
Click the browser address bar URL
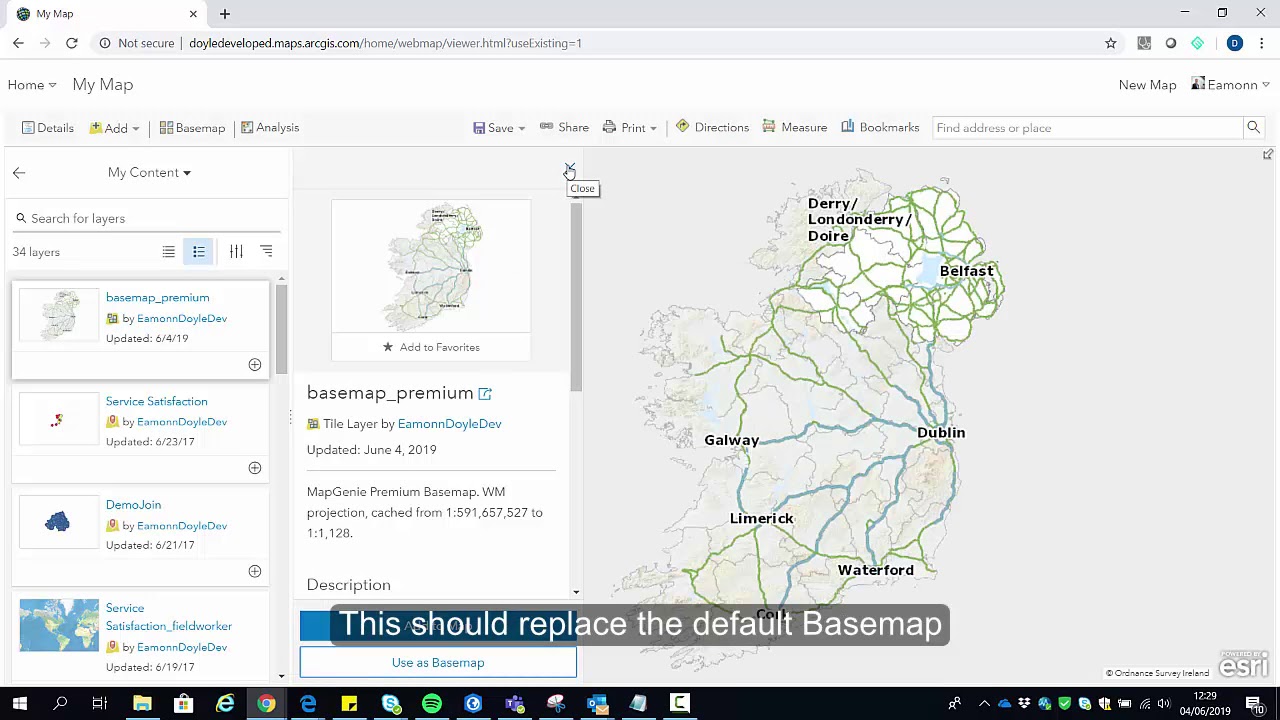coord(385,43)
